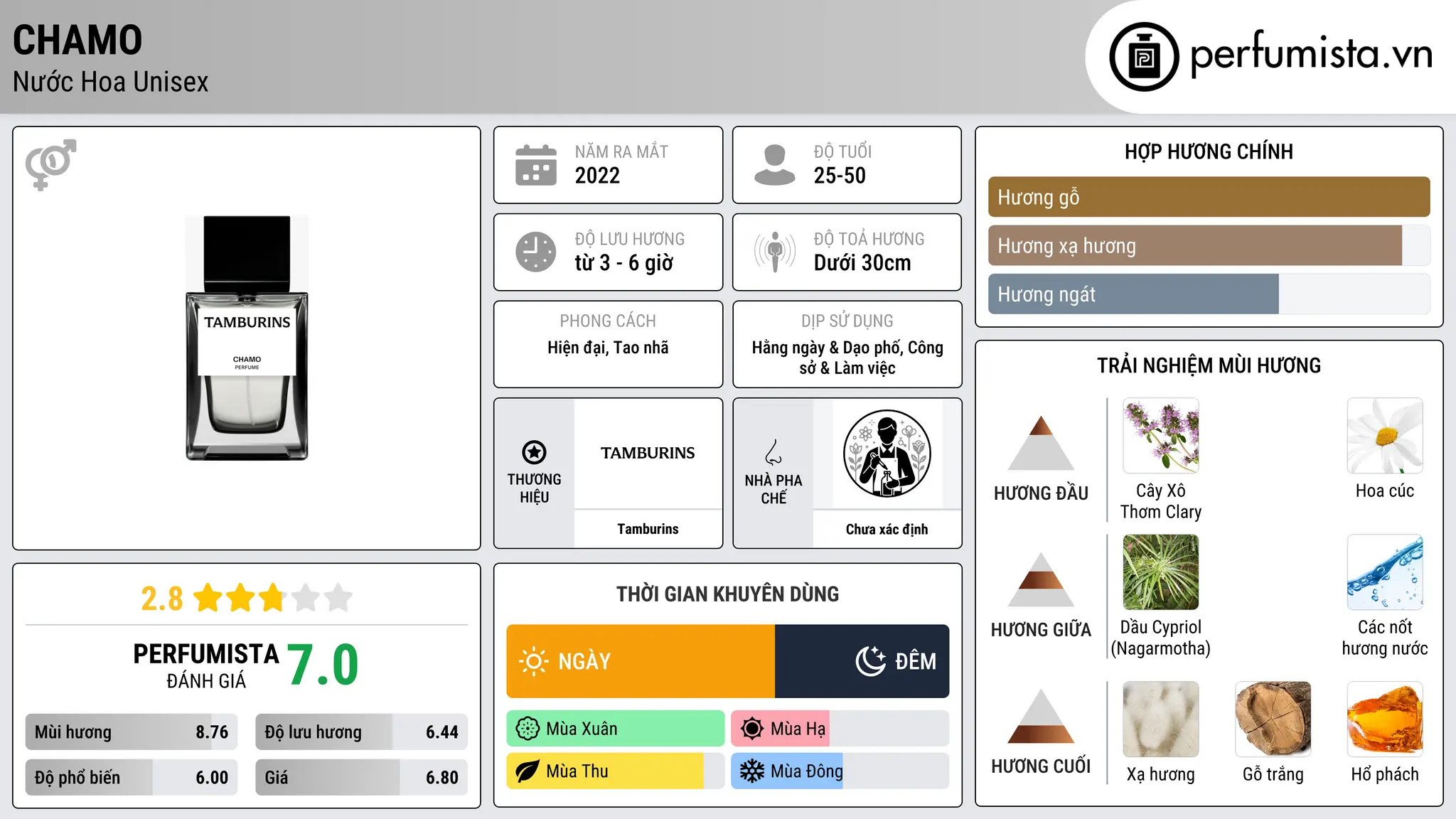Click the Tamburins brand name caption
This screenshot has width=1456, height=819.
click(648, 529)
